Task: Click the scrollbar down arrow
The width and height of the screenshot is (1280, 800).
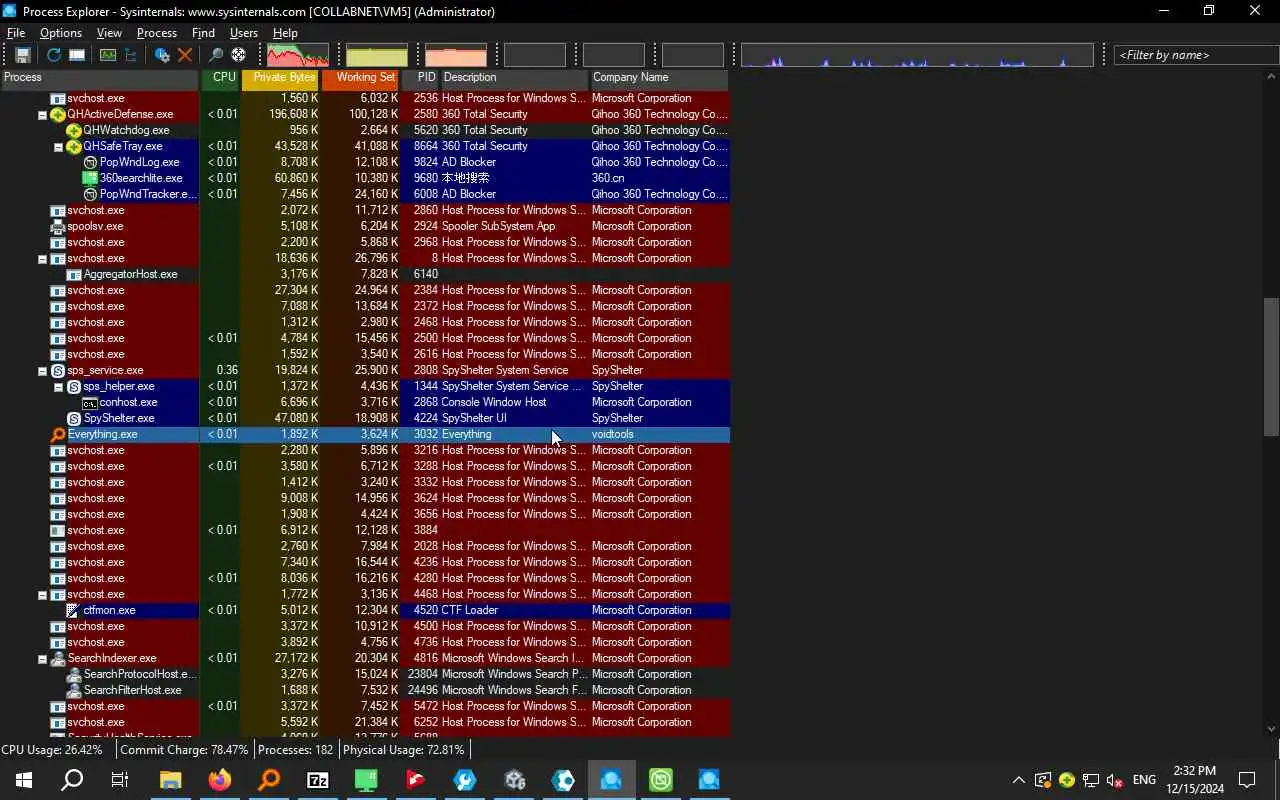Action: [x=1271, y=729]
